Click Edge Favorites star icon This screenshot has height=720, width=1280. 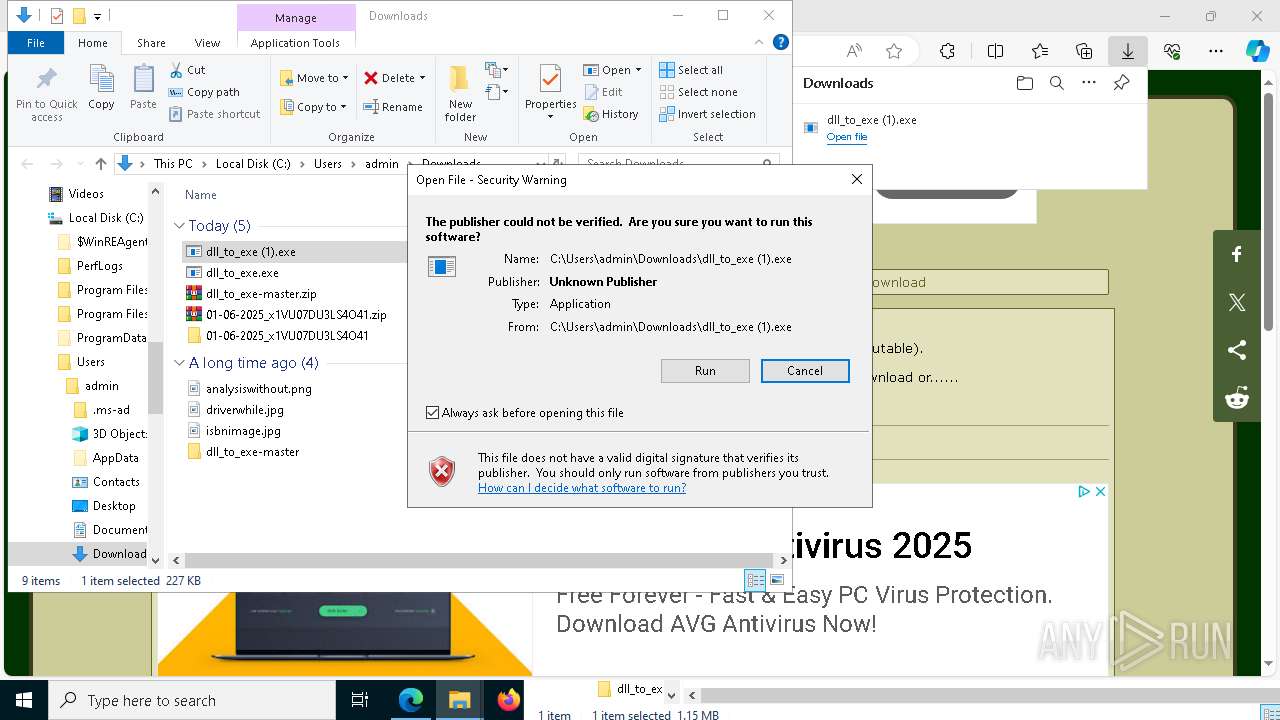tap(894, 51)
